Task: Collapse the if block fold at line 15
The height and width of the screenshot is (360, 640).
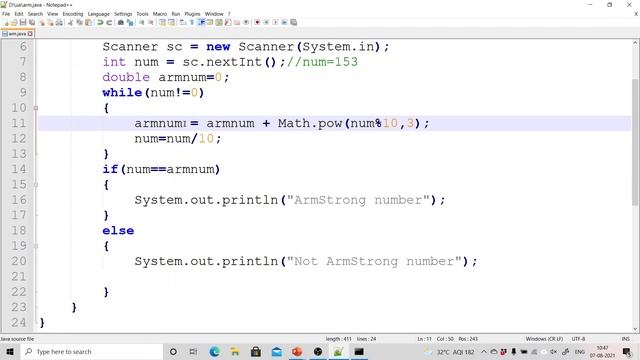Action: 36,185
